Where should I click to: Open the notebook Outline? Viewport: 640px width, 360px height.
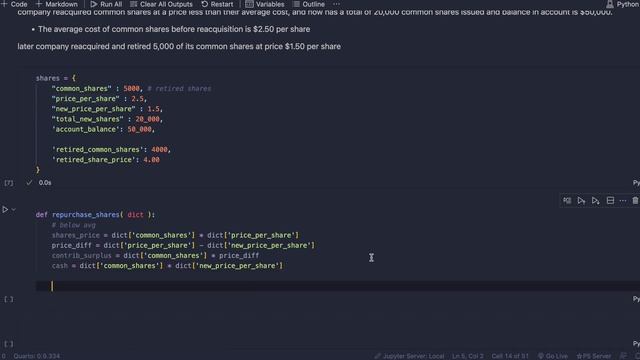(x=309, y=4)
